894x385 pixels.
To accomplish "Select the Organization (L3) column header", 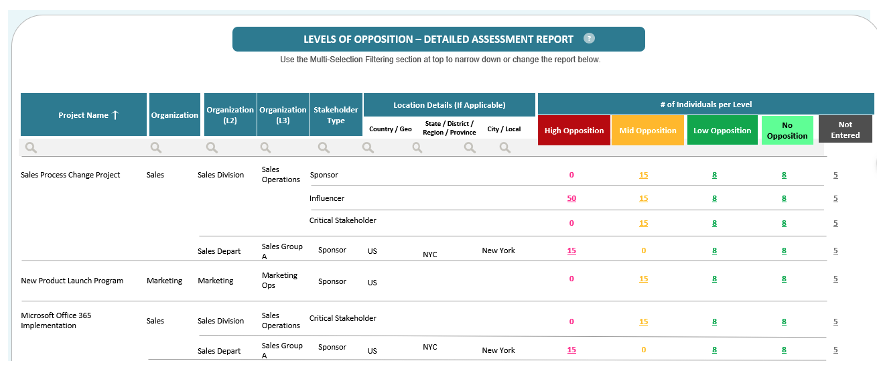I will click(283, 115).
